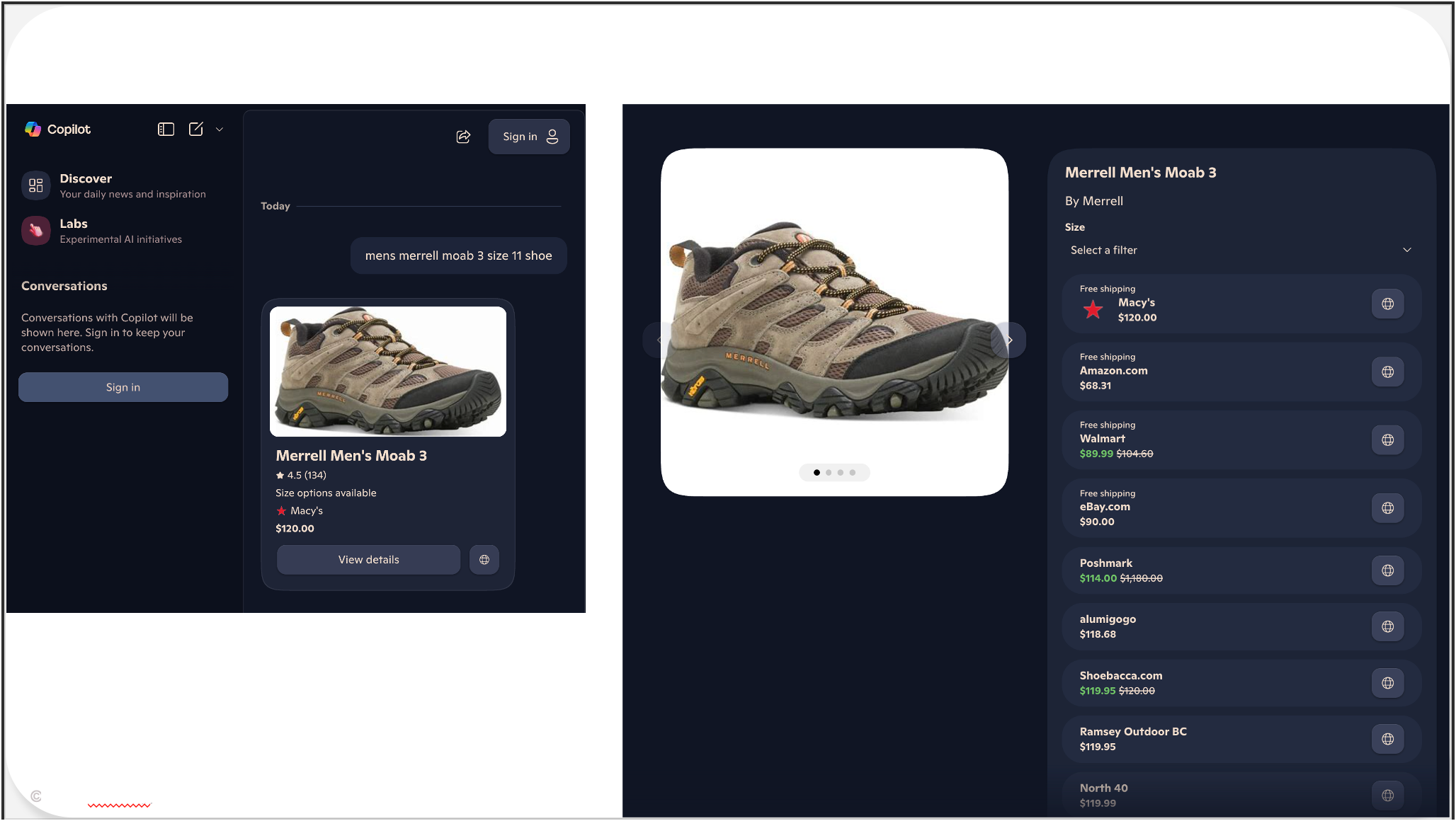Viewport: 1456px width, 821px height.
Task: Open Poshmark offer globe icon
Action: (1387, 570)
